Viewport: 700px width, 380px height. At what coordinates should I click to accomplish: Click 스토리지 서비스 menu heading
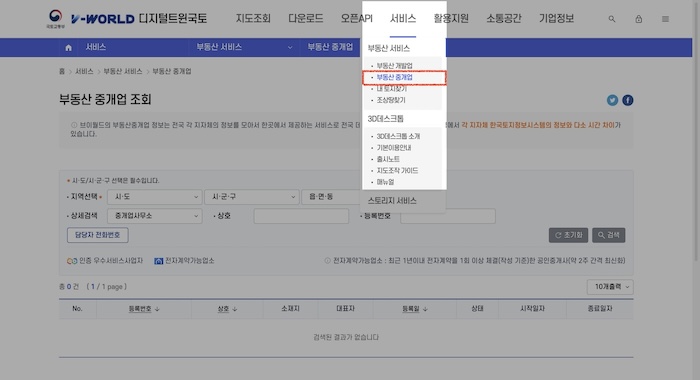[392, 201]
